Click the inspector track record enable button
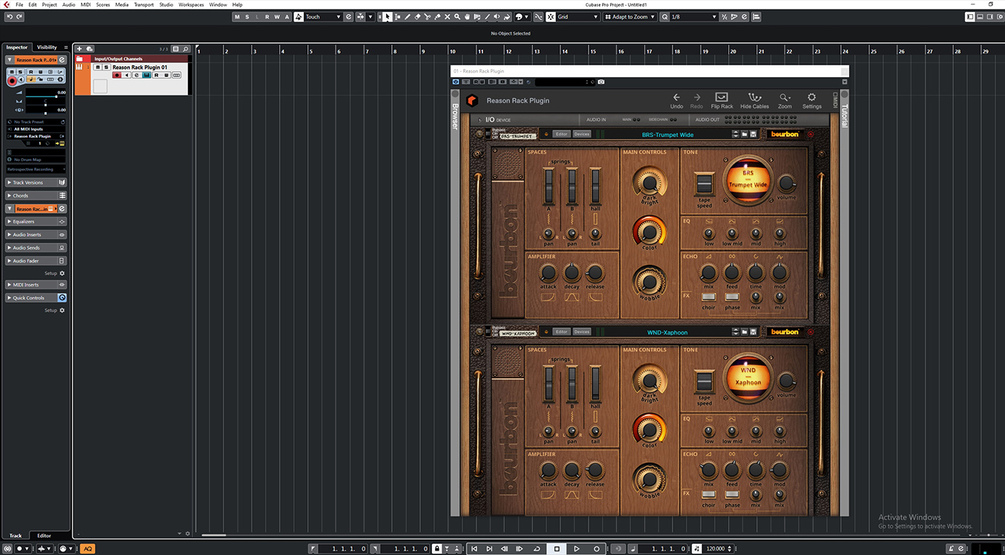Screen dimensions: 1005x555 coord(12,80)
